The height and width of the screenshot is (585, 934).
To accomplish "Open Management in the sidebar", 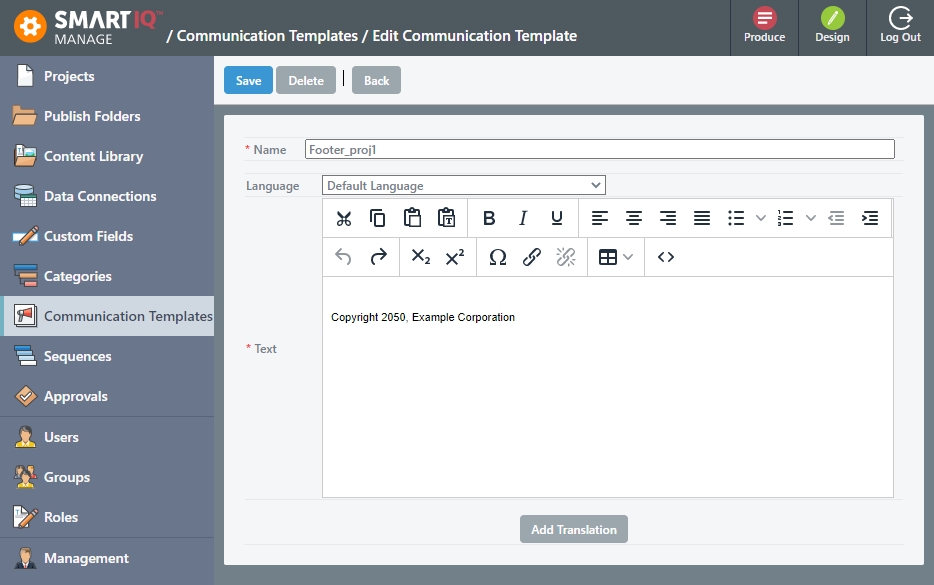I will tap(107, 558).
